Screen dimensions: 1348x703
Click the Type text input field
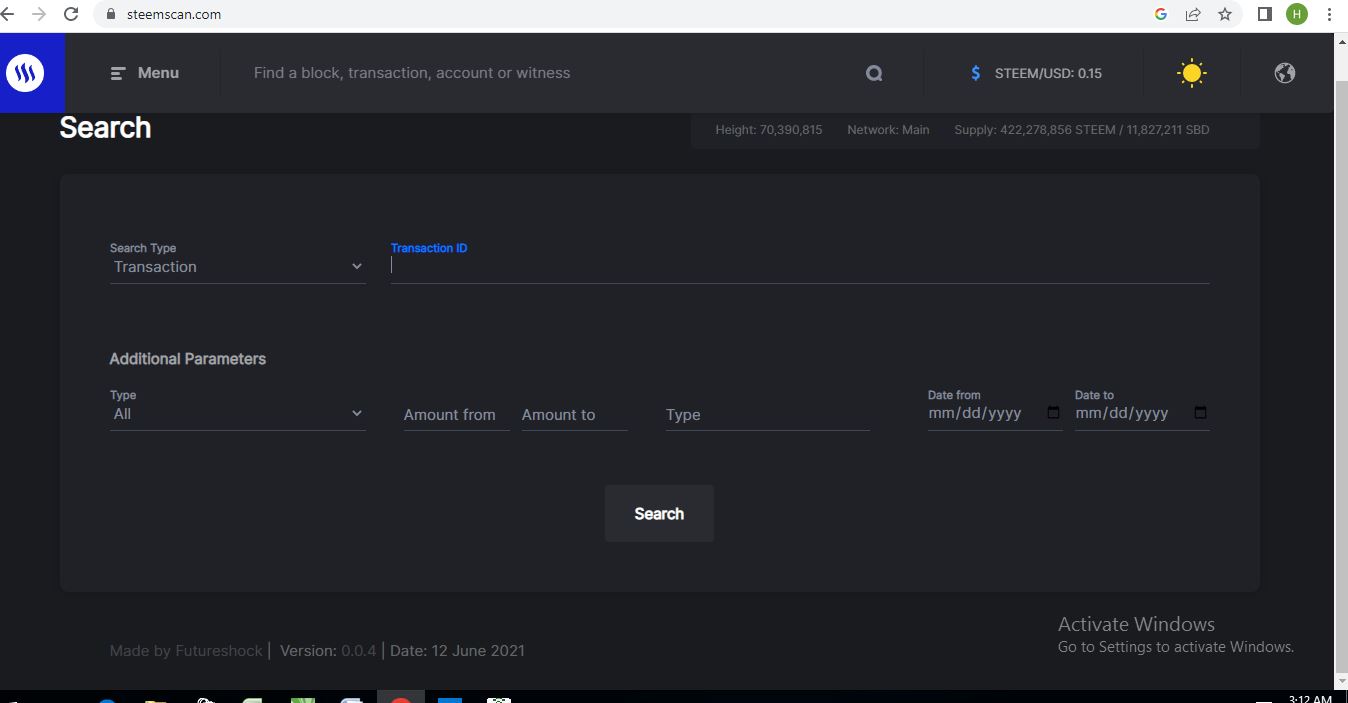tap(767, 415)
